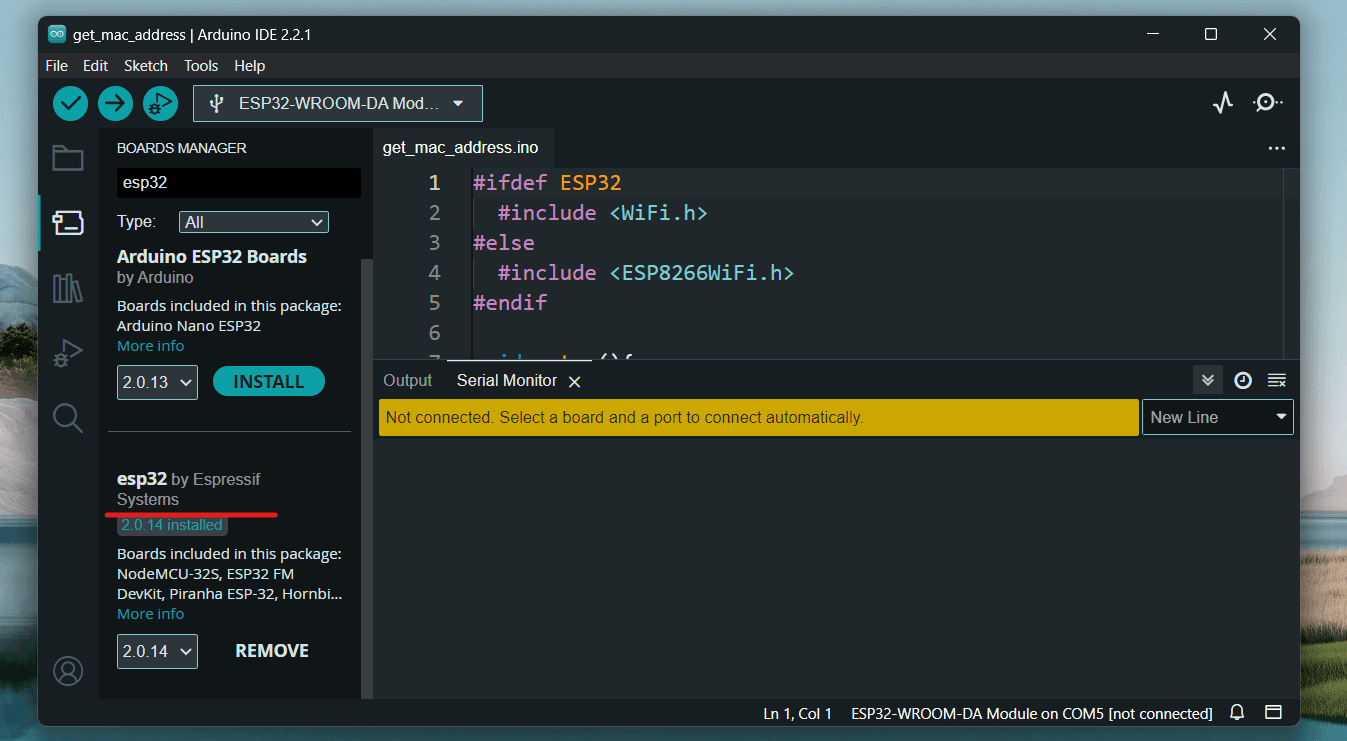The width and height of the screenshot is (1347, 741).
Task: Switch to the Output tab
Action: [408, 380]
